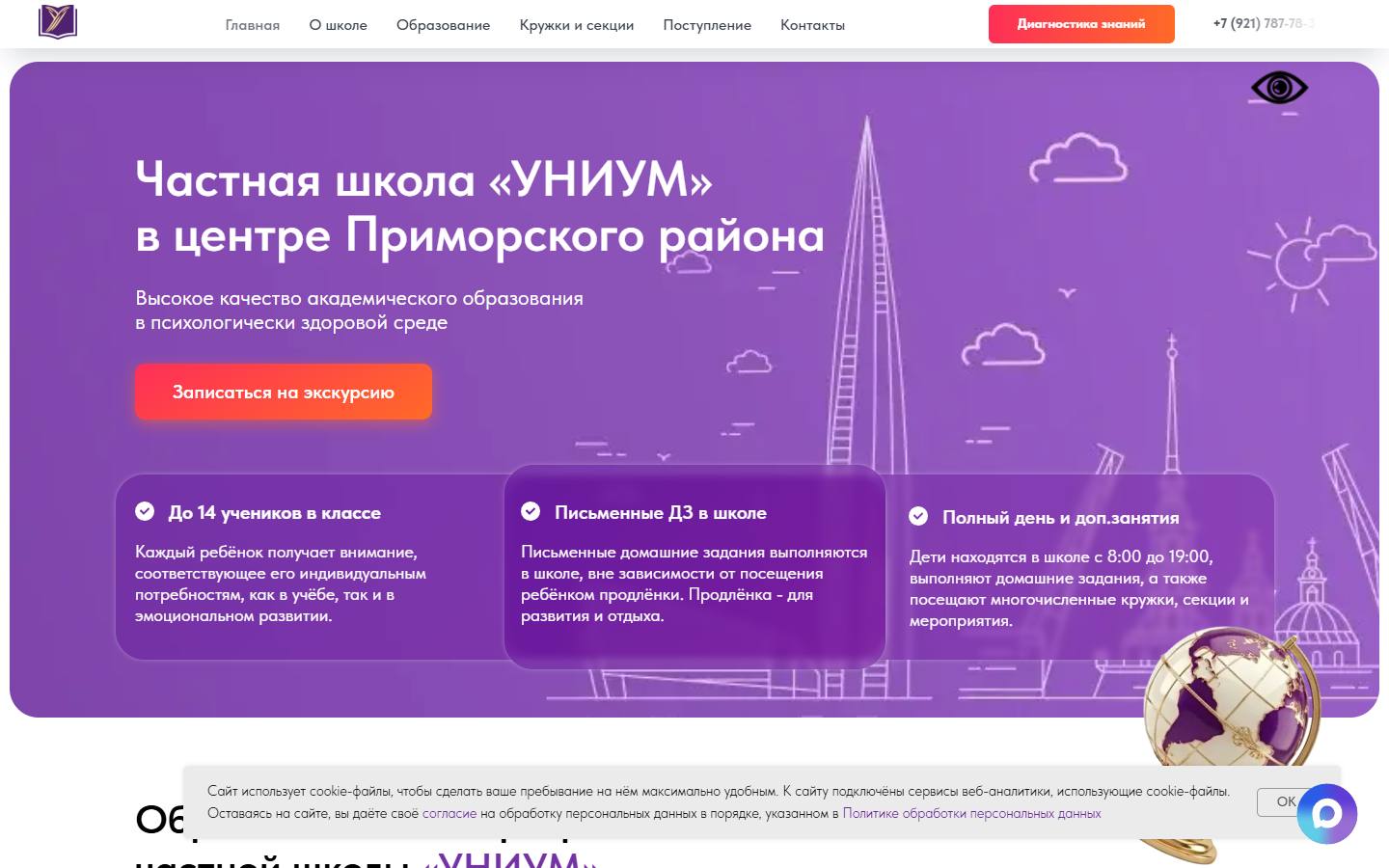
Task: Call the +7 (921) phone number
Action: coord(1264,23)
